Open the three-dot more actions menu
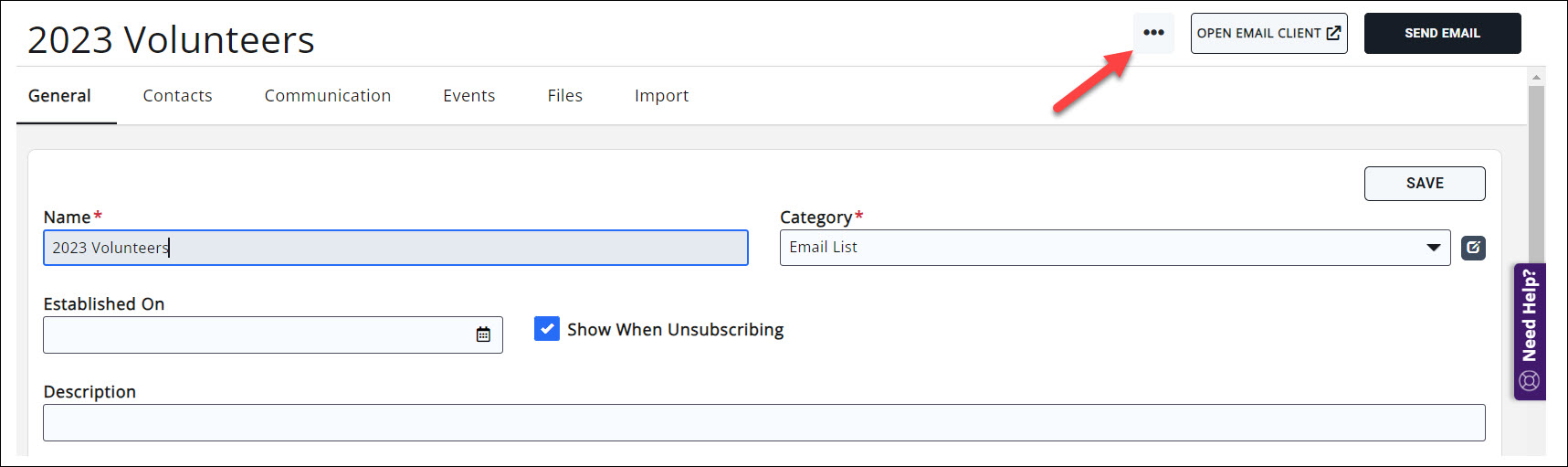This screenshot has height=467, width=1568. [x=1153, y=33]
